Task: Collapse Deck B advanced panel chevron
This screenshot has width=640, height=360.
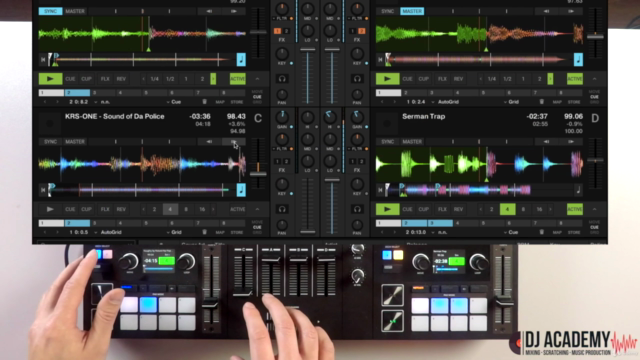Action: tap(595, 79)
